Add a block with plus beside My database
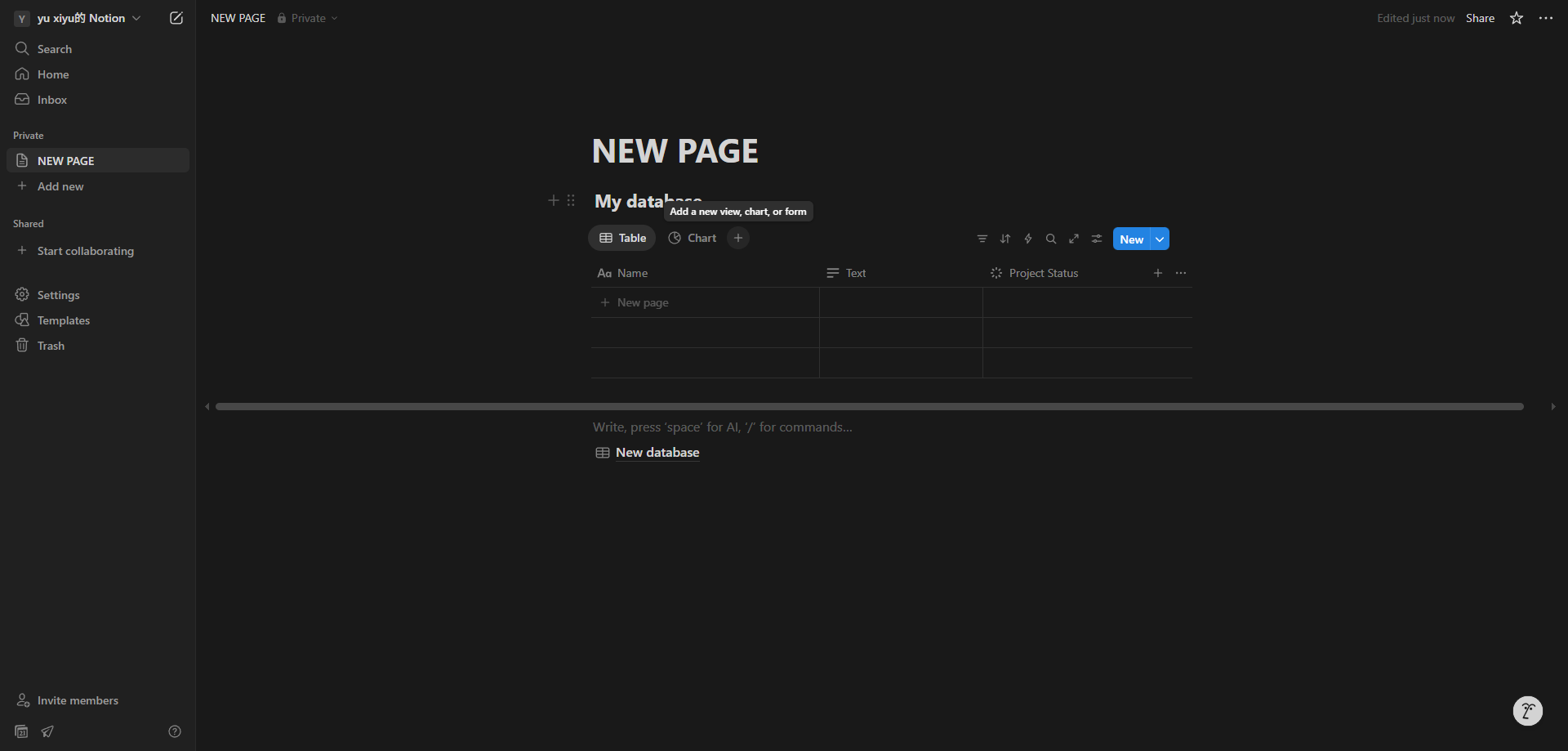 553,200
